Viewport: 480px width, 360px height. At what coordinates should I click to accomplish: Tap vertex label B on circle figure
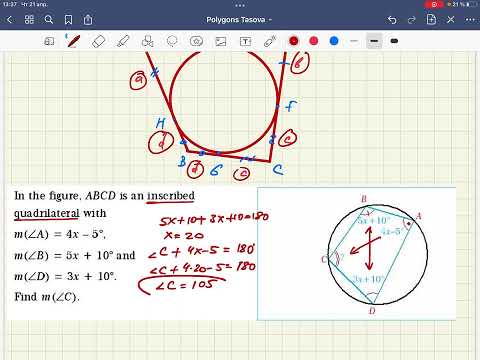(x=364, y=199)
